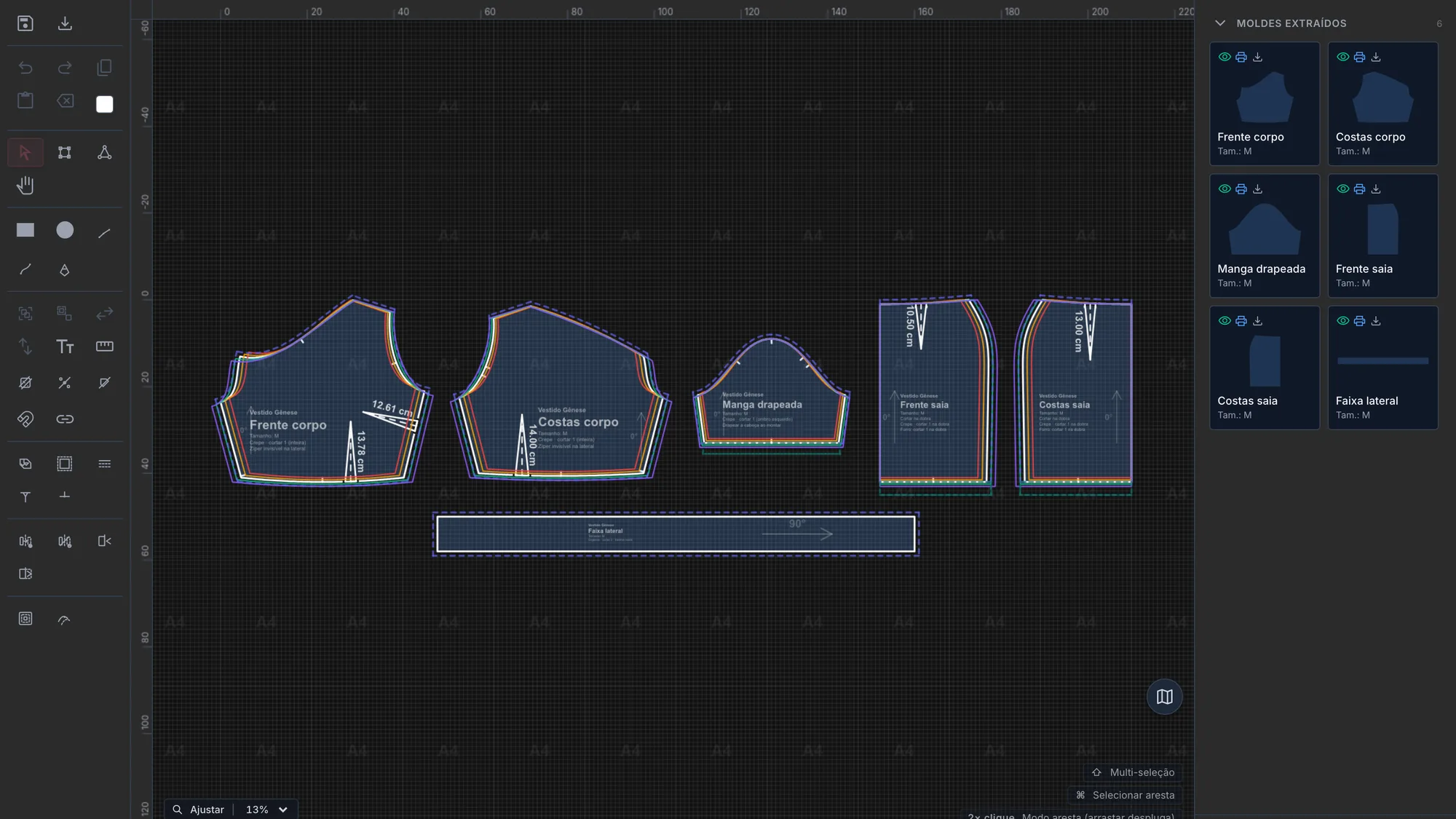Click the Selecionar aresta shortcut hint

(1125, 795)
